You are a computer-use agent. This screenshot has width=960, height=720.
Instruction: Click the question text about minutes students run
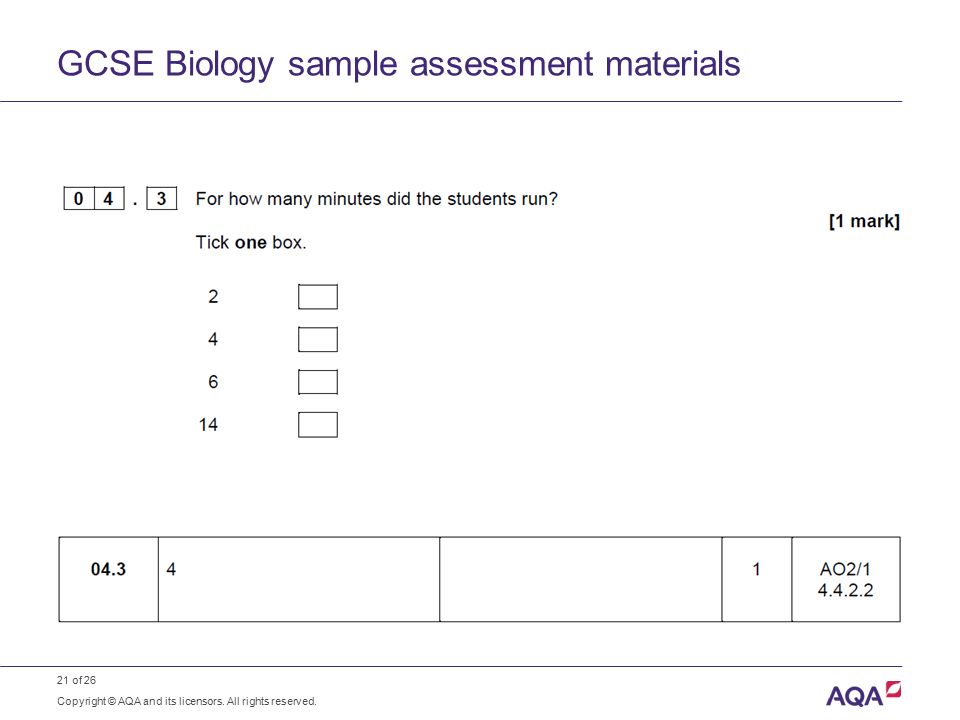click(x=377, y=199)
